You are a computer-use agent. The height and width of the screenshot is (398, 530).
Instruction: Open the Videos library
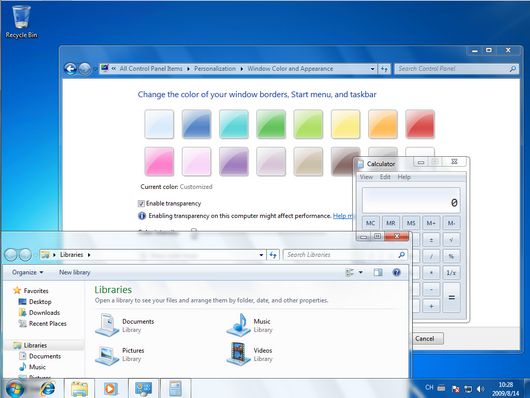[249, 354]
